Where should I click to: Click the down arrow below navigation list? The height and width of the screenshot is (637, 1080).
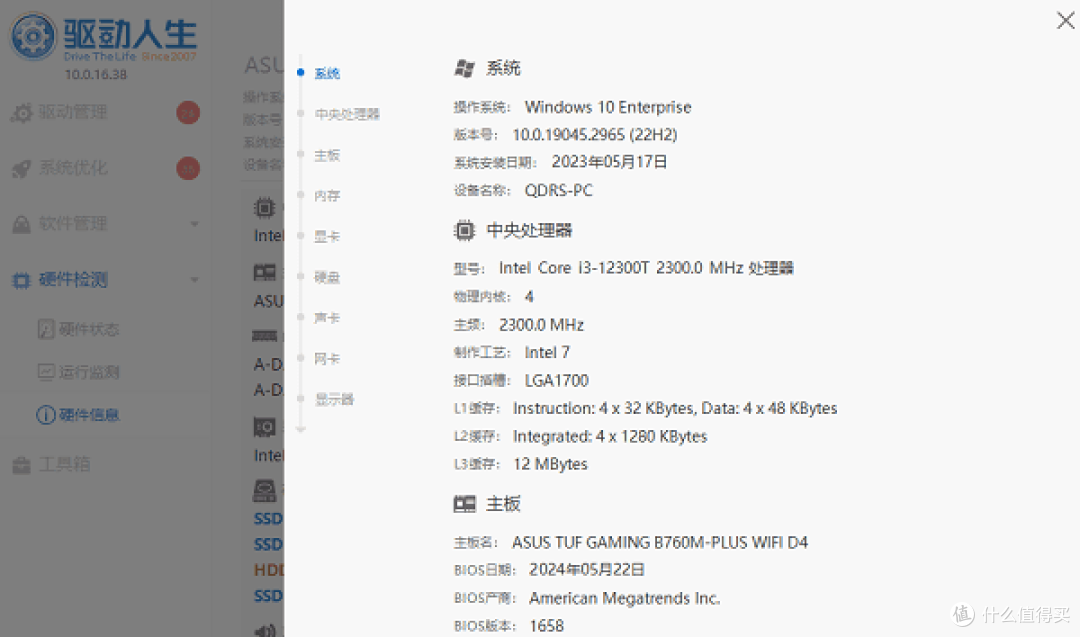300,429
